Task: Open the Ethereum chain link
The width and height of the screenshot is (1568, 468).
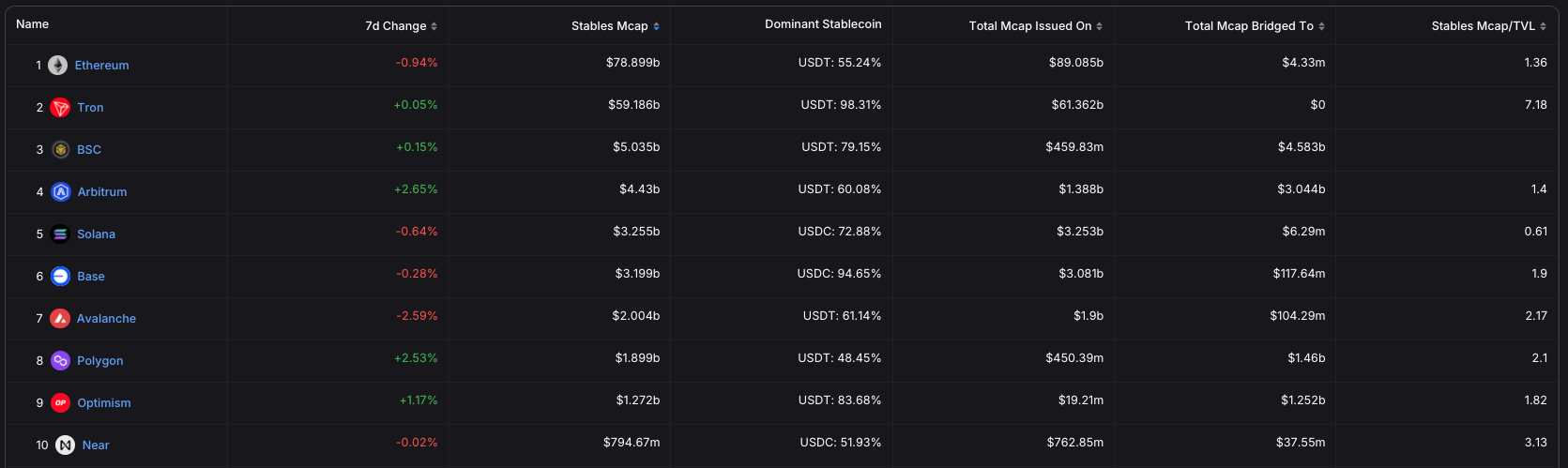Action: click(102, 66)
